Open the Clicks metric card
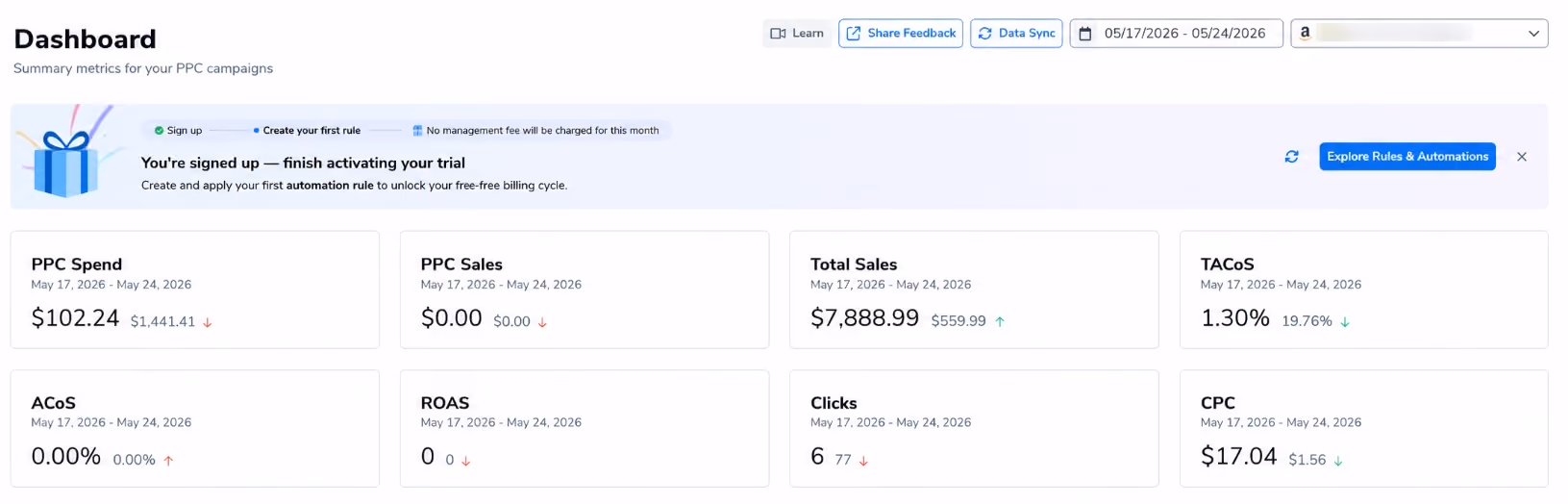This screenshot has height=504, width=1568. [974, 429]
